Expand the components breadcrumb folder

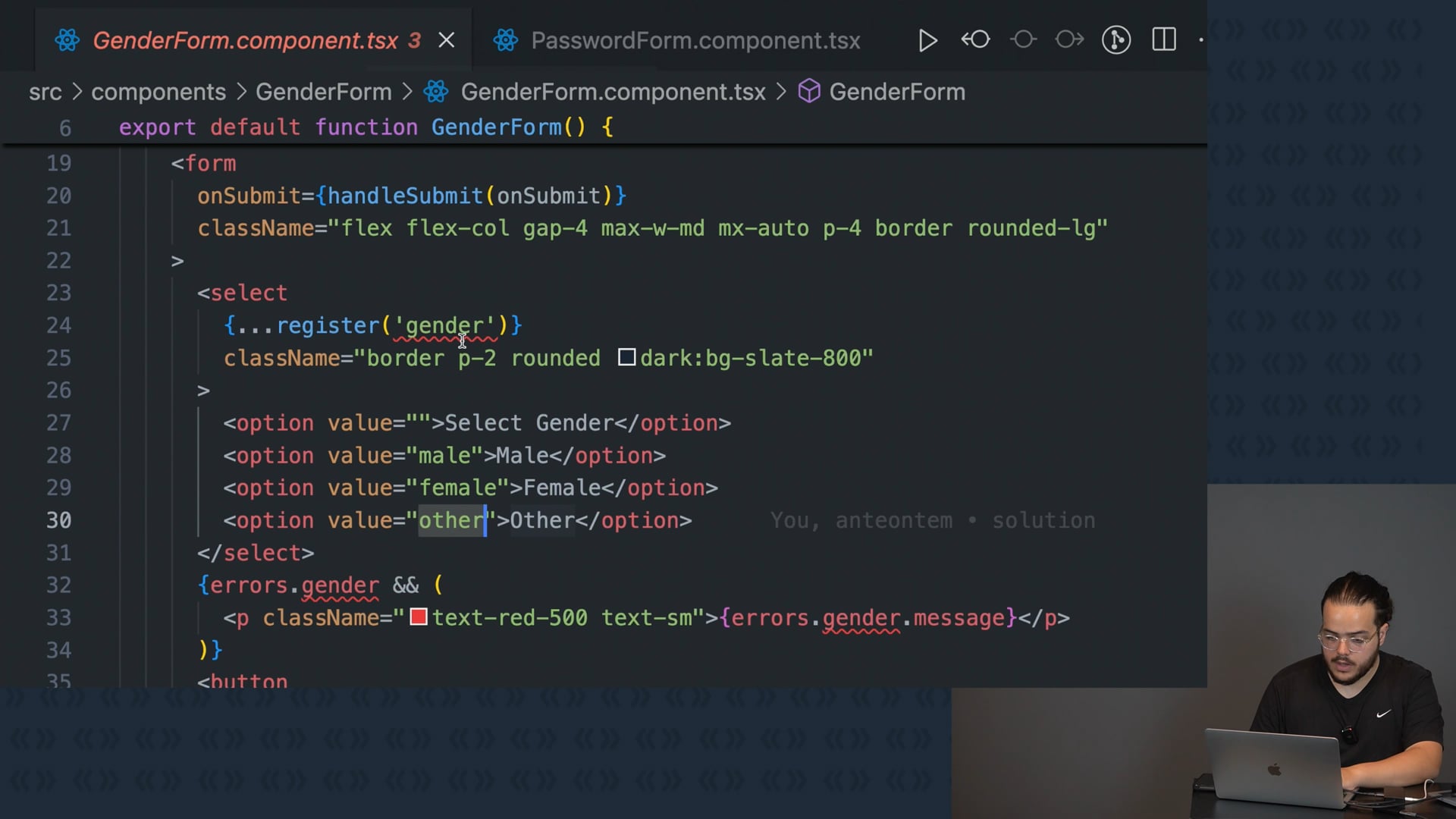point(158,92)
